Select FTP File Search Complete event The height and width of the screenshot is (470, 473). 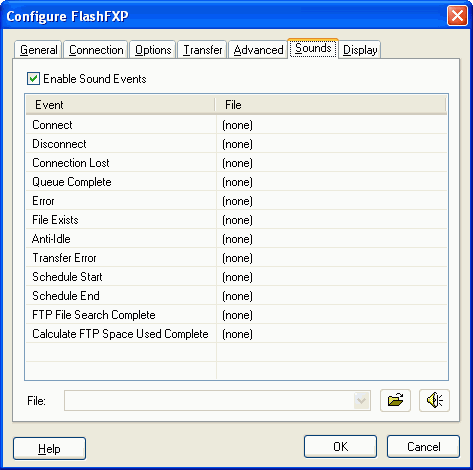[x=236, y=315]
